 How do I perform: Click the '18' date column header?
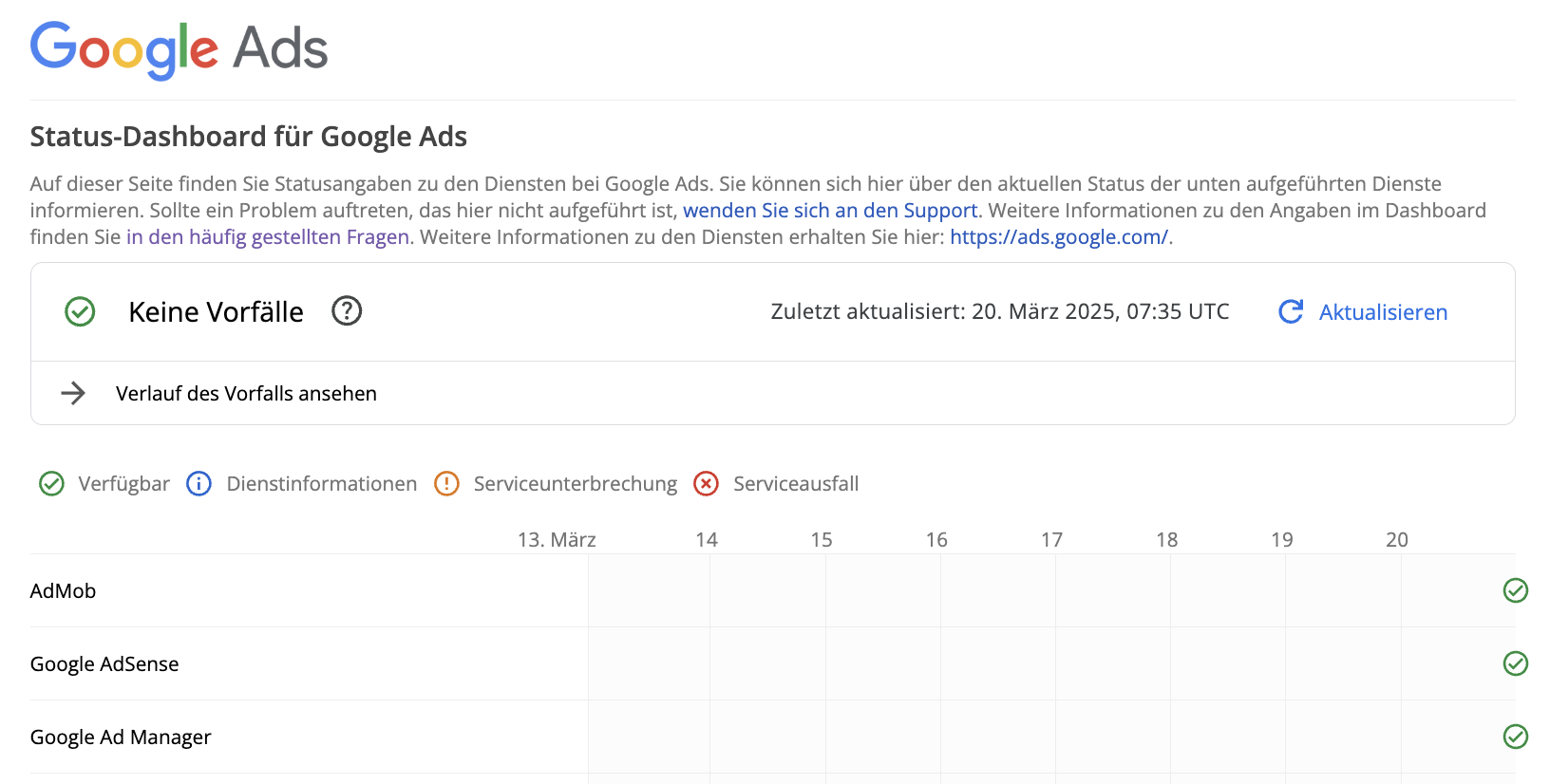click(1167, 539)
